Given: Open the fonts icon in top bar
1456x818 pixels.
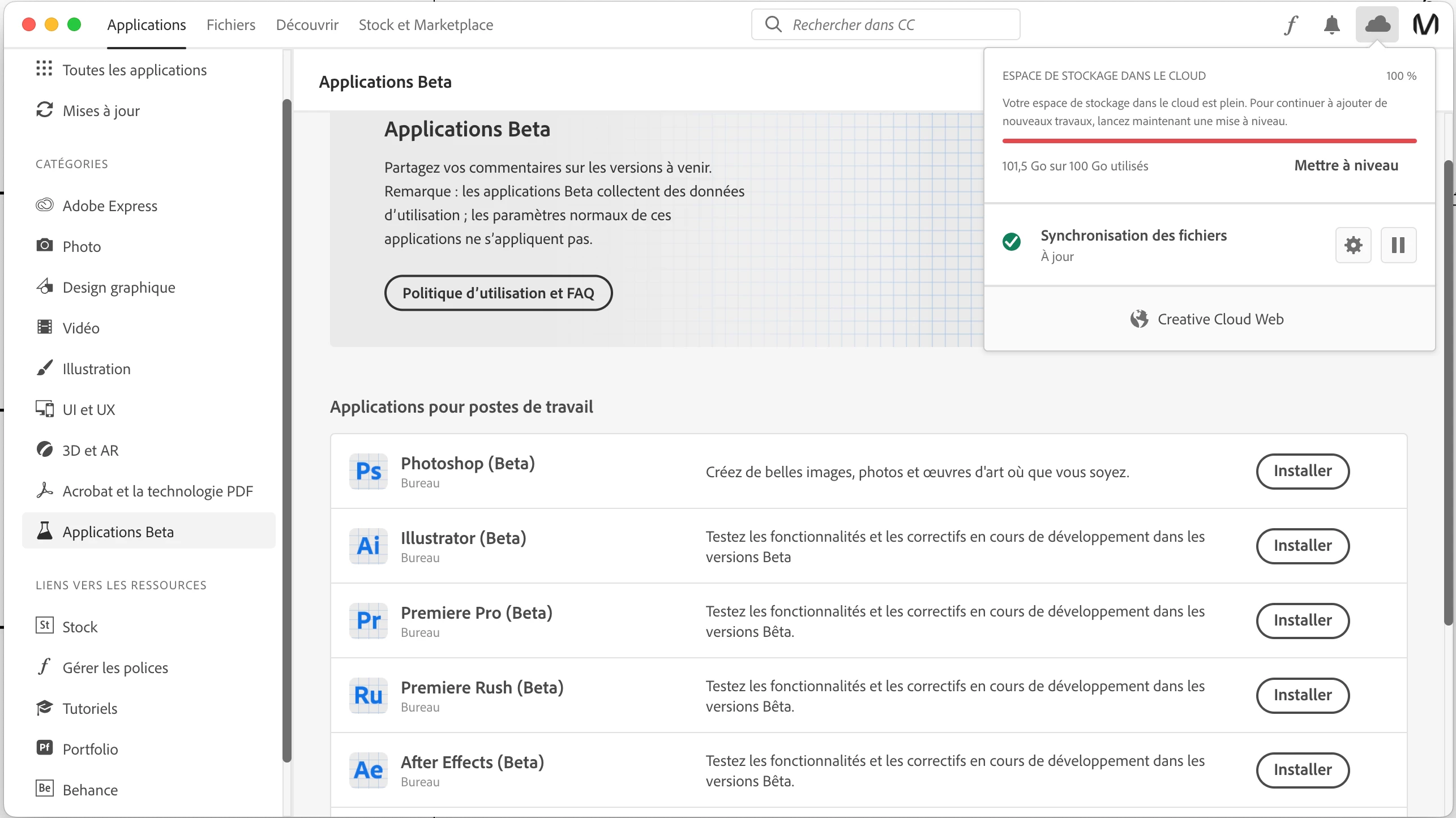Looking at the screenshot, I should [1291, 25].
